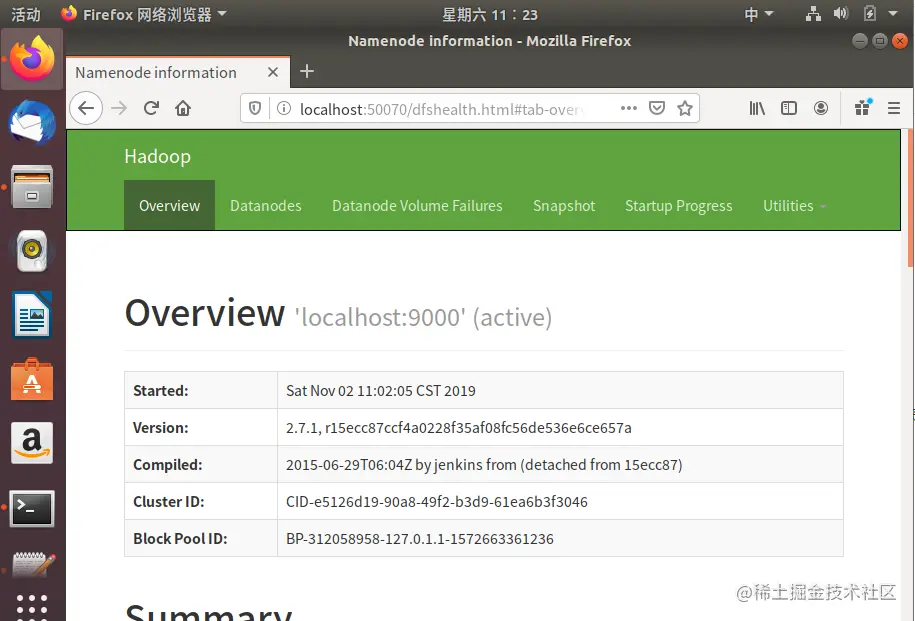This screenshot has width=915, height=621.
Task: Expand the system menu arrow
Action: (x=893, y=13)
